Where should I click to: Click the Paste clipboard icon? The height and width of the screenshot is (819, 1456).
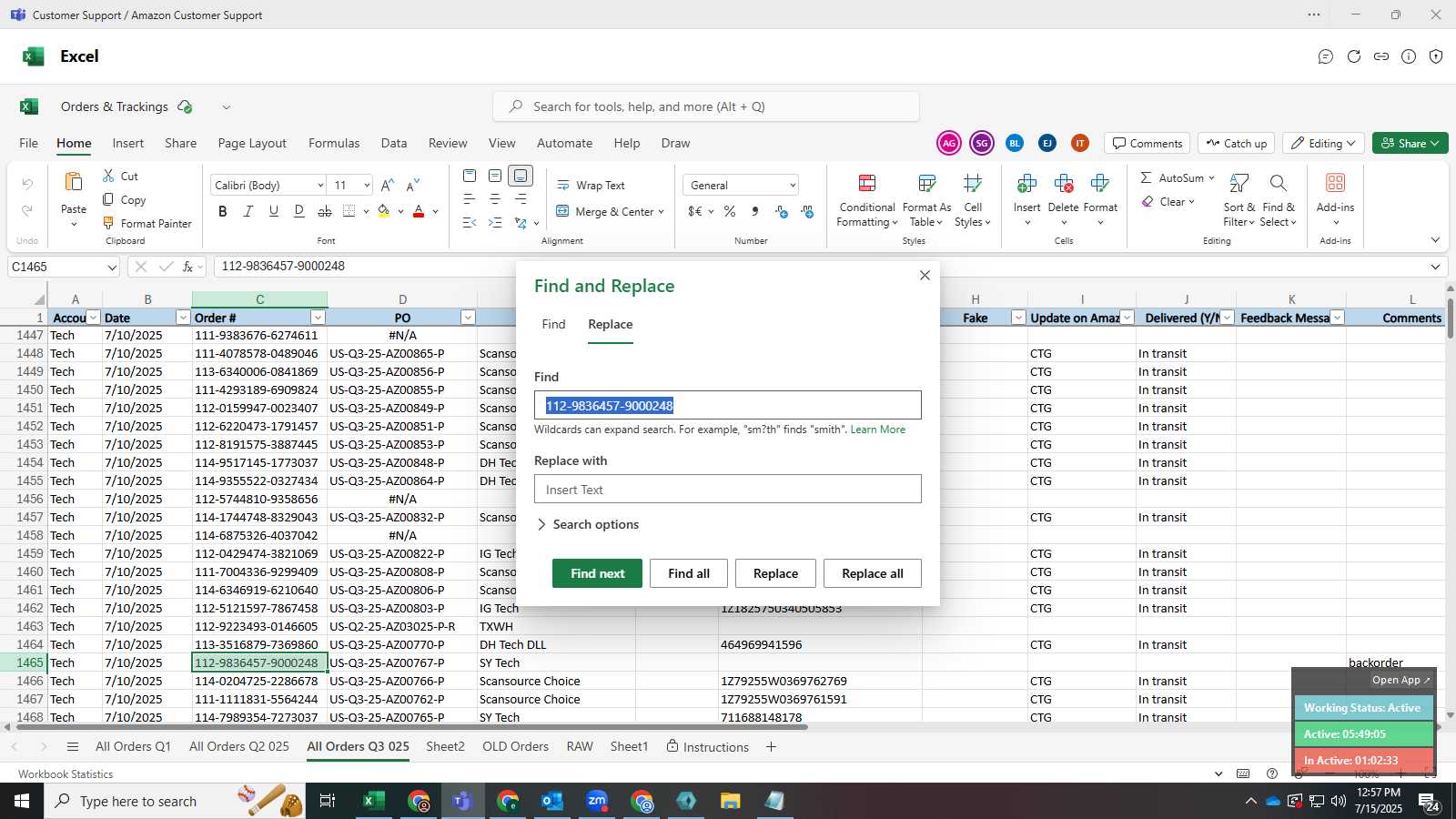[74, 182]
